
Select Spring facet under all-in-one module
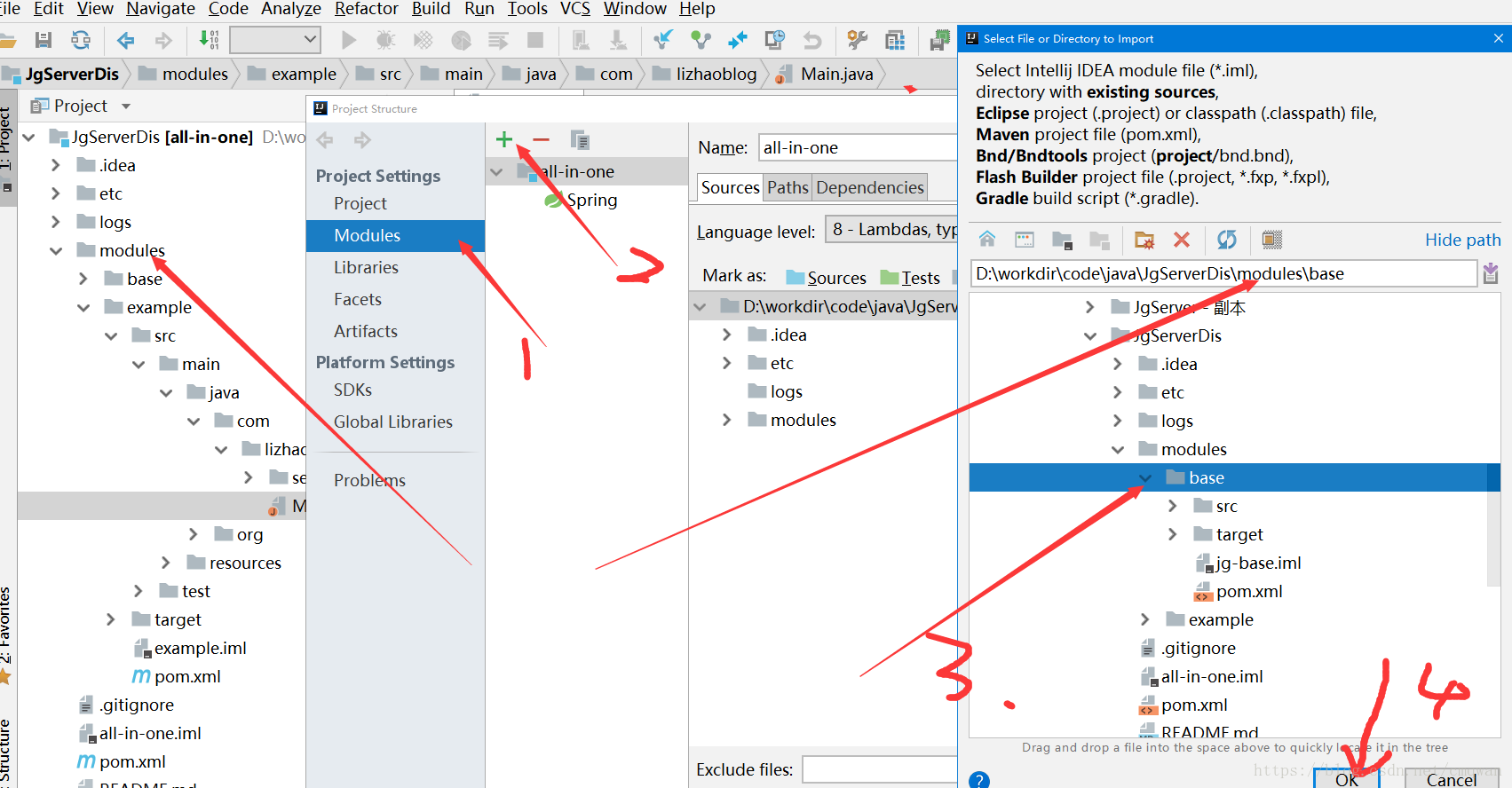coord(582,201)
